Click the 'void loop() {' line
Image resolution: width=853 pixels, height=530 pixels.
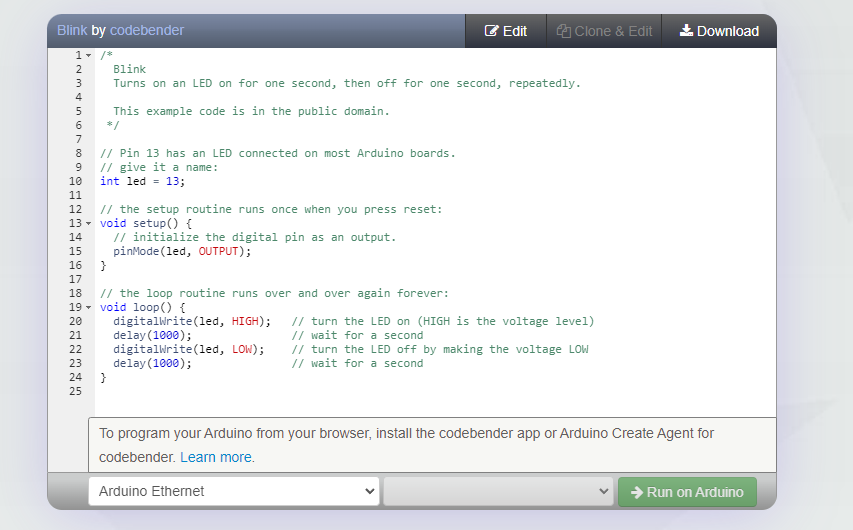[143, 307]
